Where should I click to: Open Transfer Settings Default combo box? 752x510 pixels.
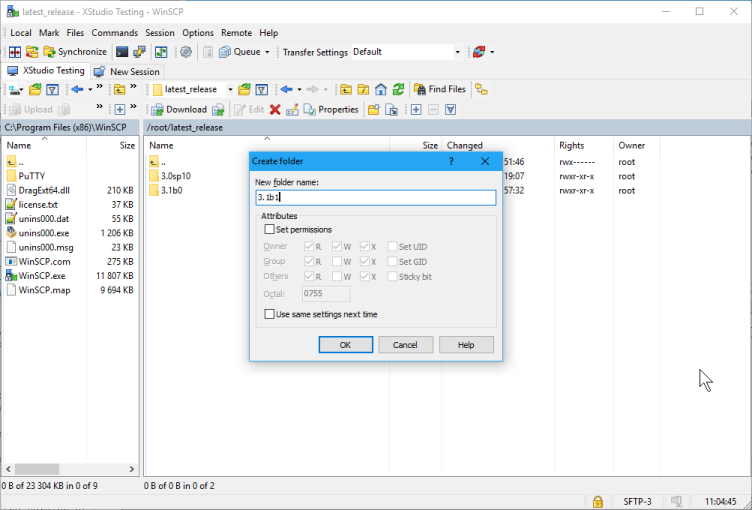(406, 52)
